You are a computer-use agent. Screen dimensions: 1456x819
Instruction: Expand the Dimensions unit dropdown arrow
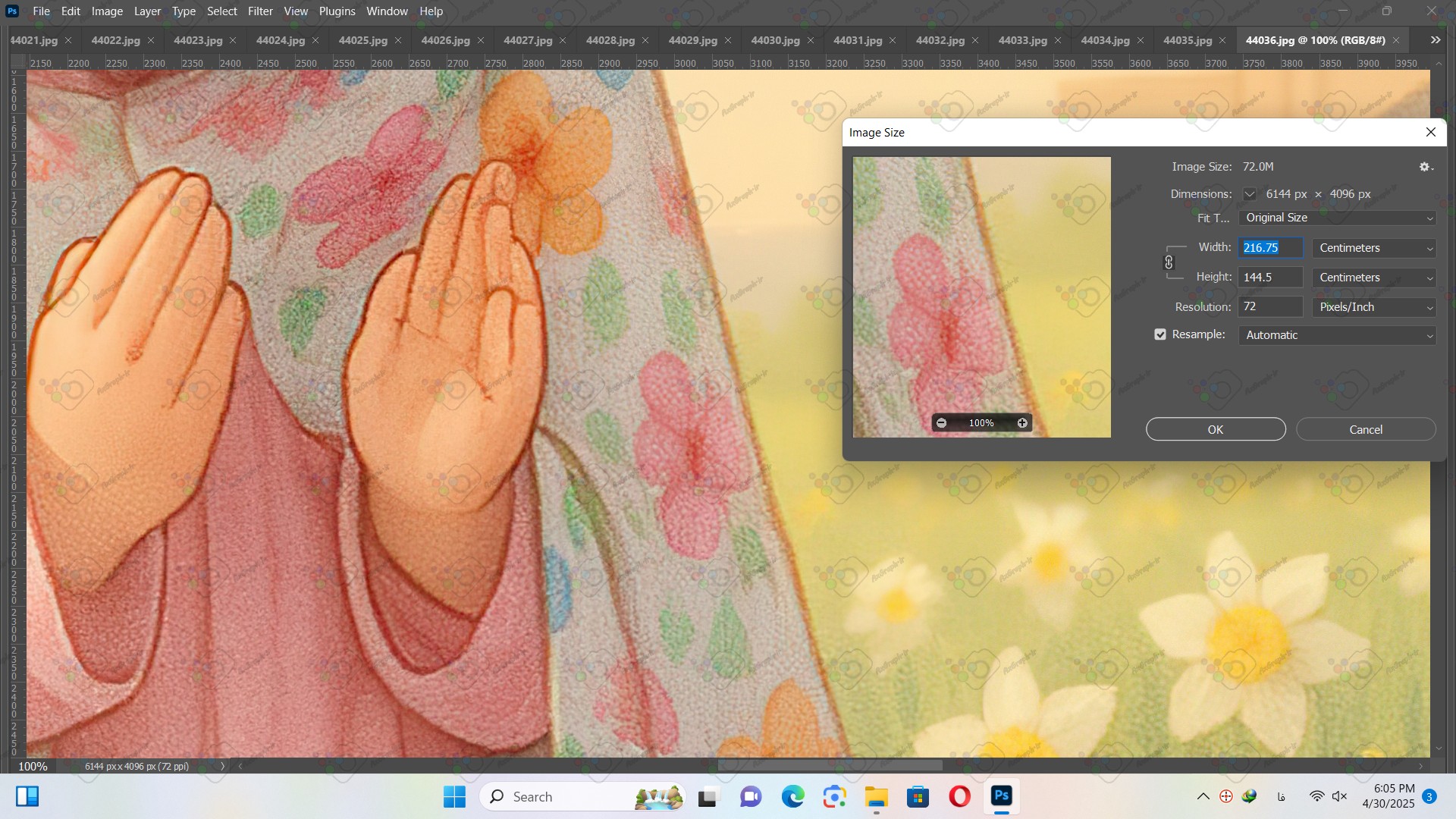1249,194
